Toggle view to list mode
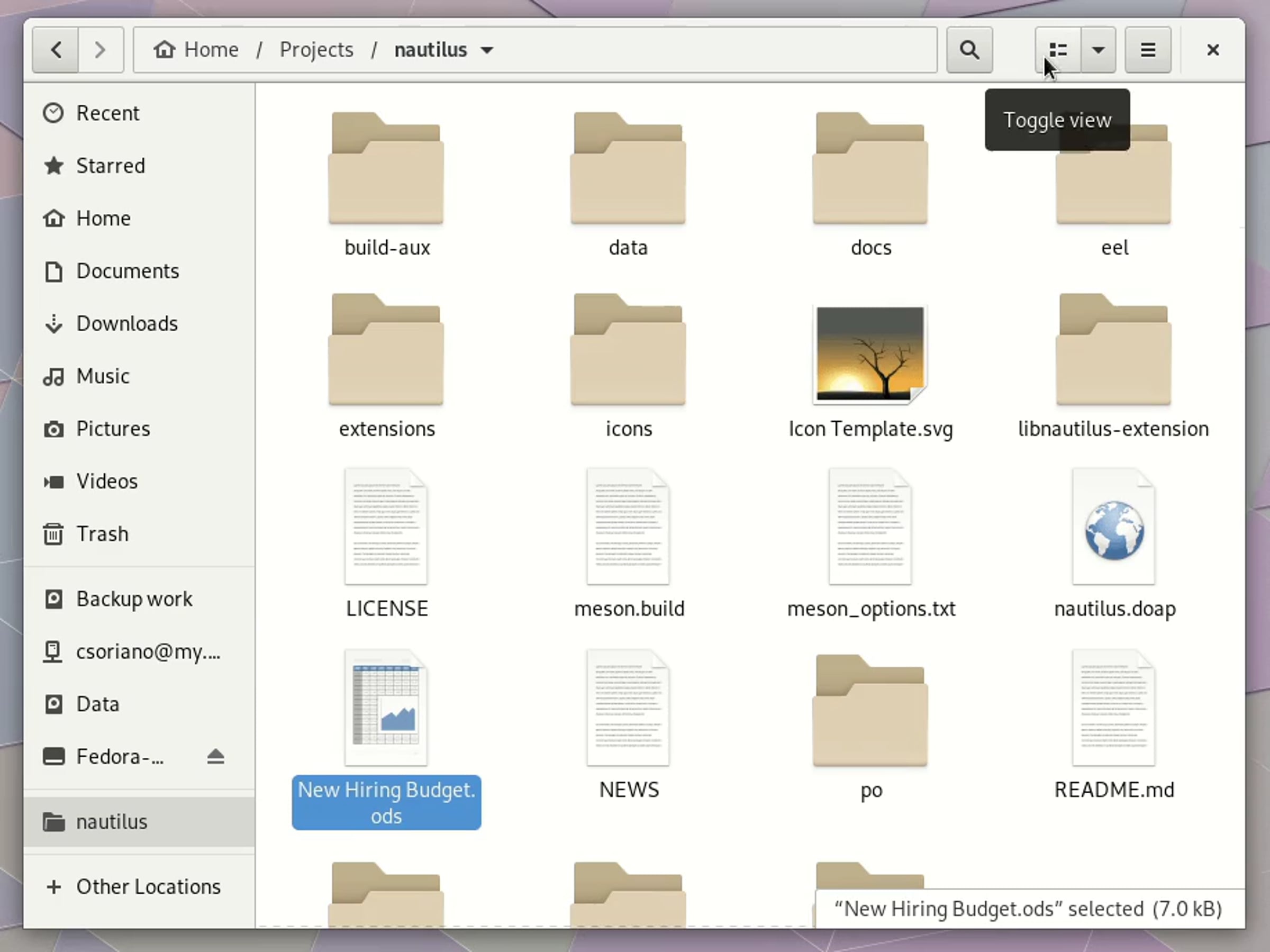This screenshot has height=952, width=1270. point(1058,50)
